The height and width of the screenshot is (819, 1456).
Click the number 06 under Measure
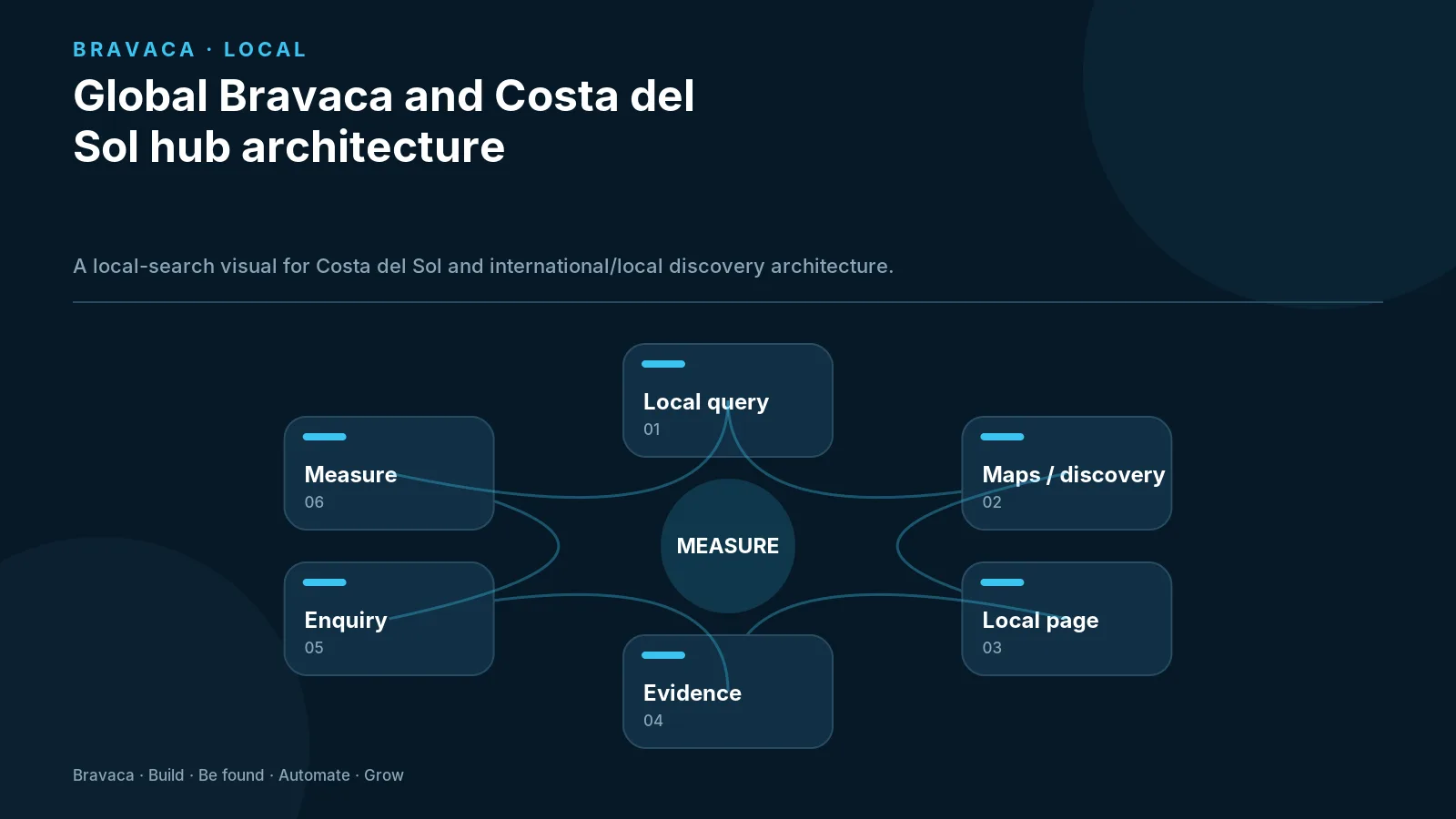click(x=314, y=502)
